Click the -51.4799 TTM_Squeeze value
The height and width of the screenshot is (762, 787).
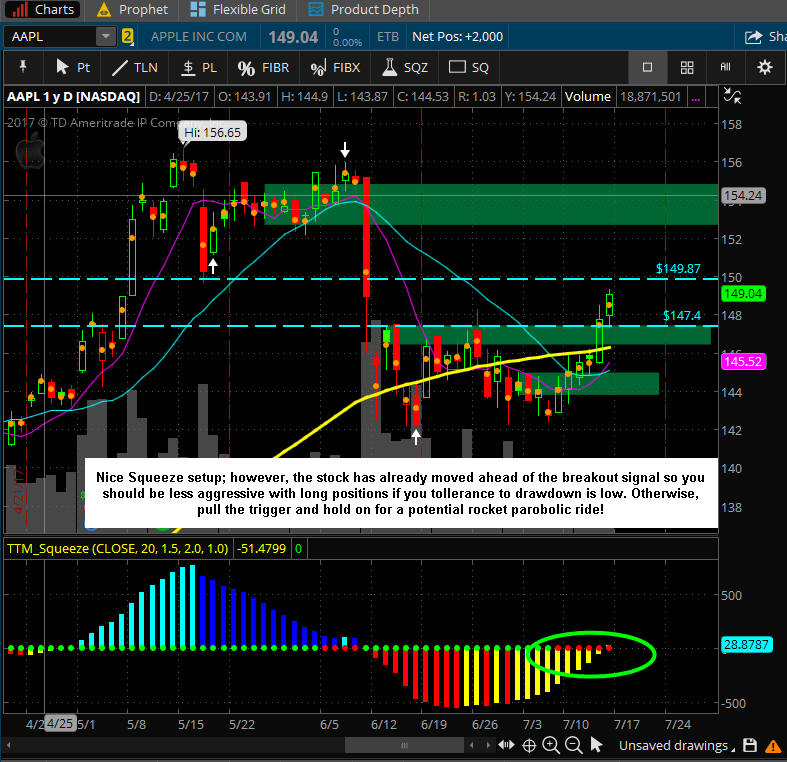[x=261, y=549]
